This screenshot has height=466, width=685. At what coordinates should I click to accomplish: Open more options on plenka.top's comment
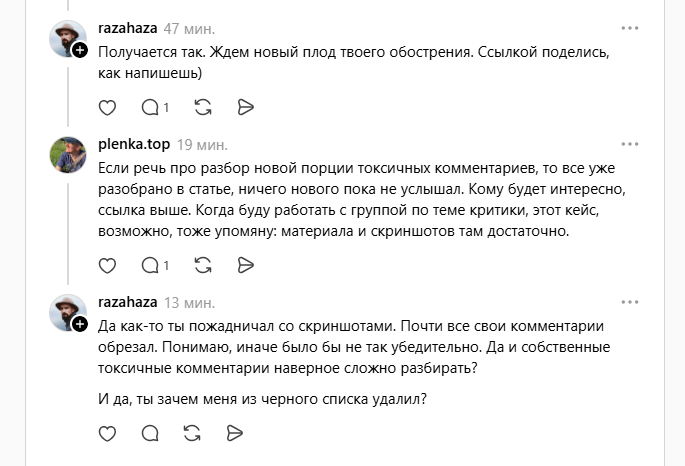tap(629, 144)
